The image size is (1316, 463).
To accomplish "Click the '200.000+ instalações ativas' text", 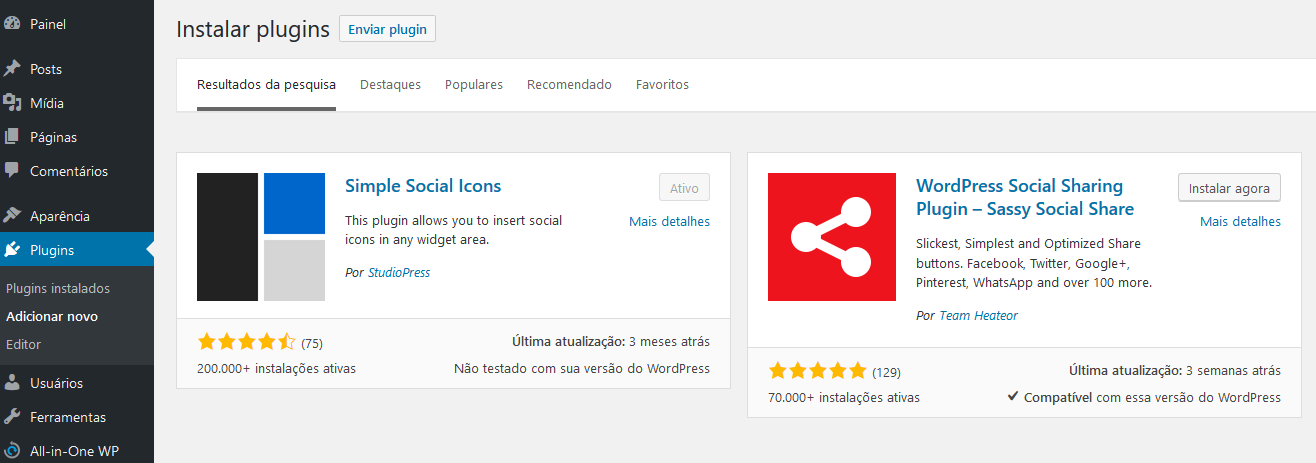I will (x=277, y=368).
